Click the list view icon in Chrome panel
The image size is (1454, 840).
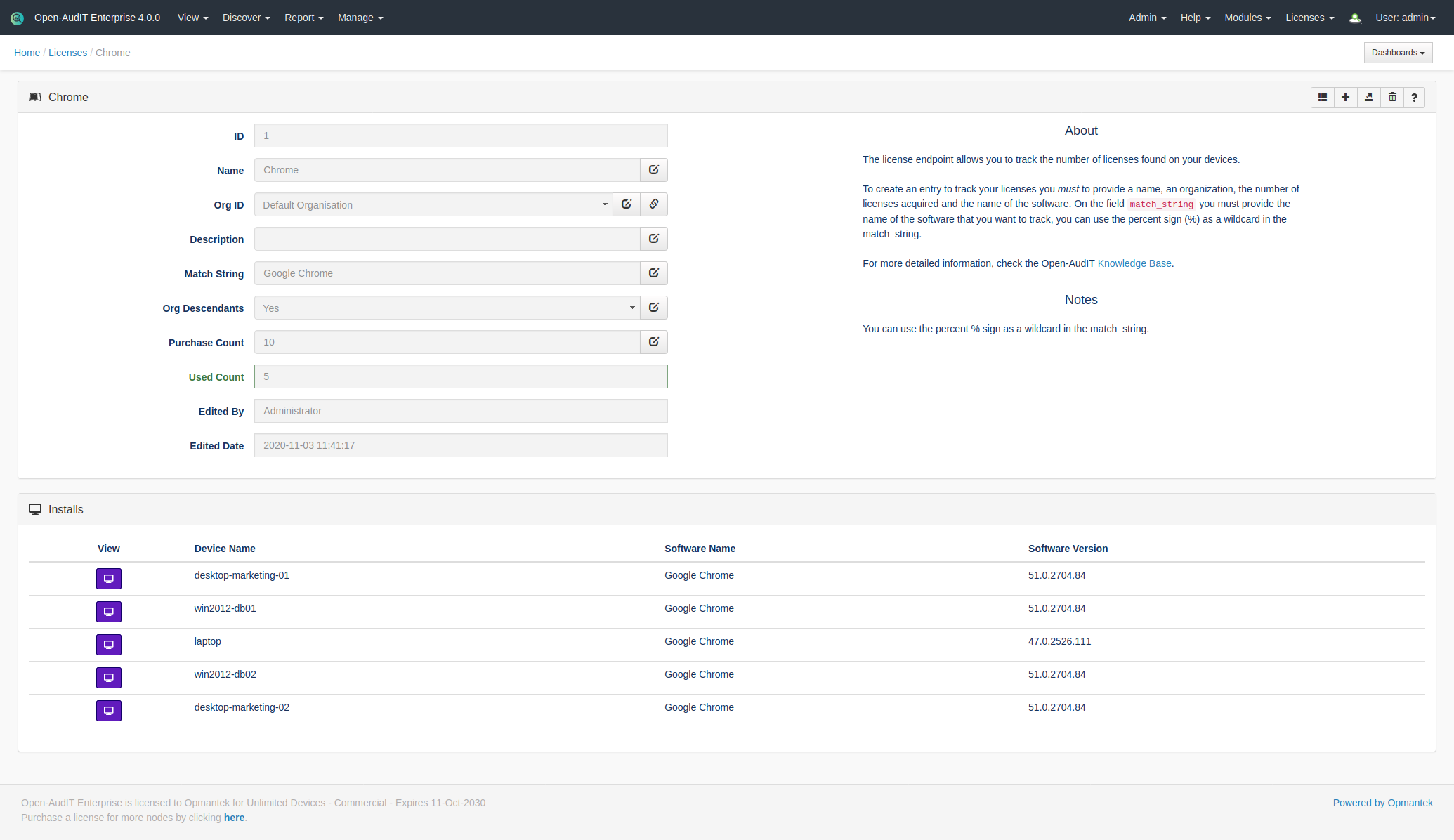[x=1323, y=98]
